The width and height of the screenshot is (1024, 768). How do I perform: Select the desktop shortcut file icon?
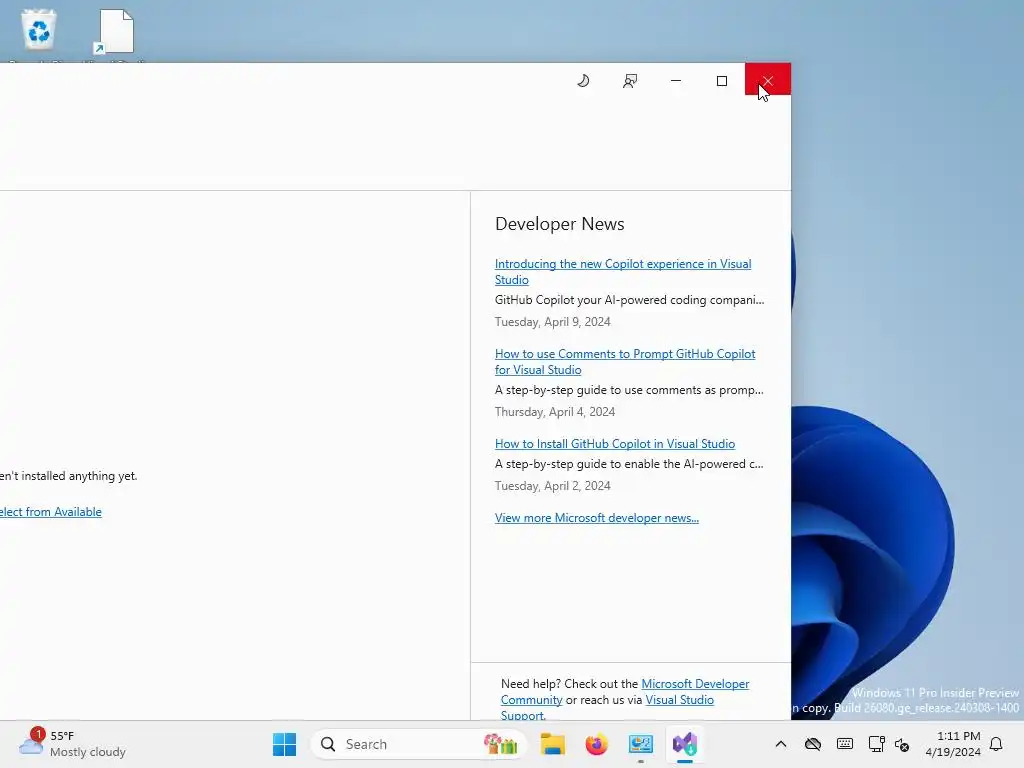pyautogui.click(x=114, y=31)
